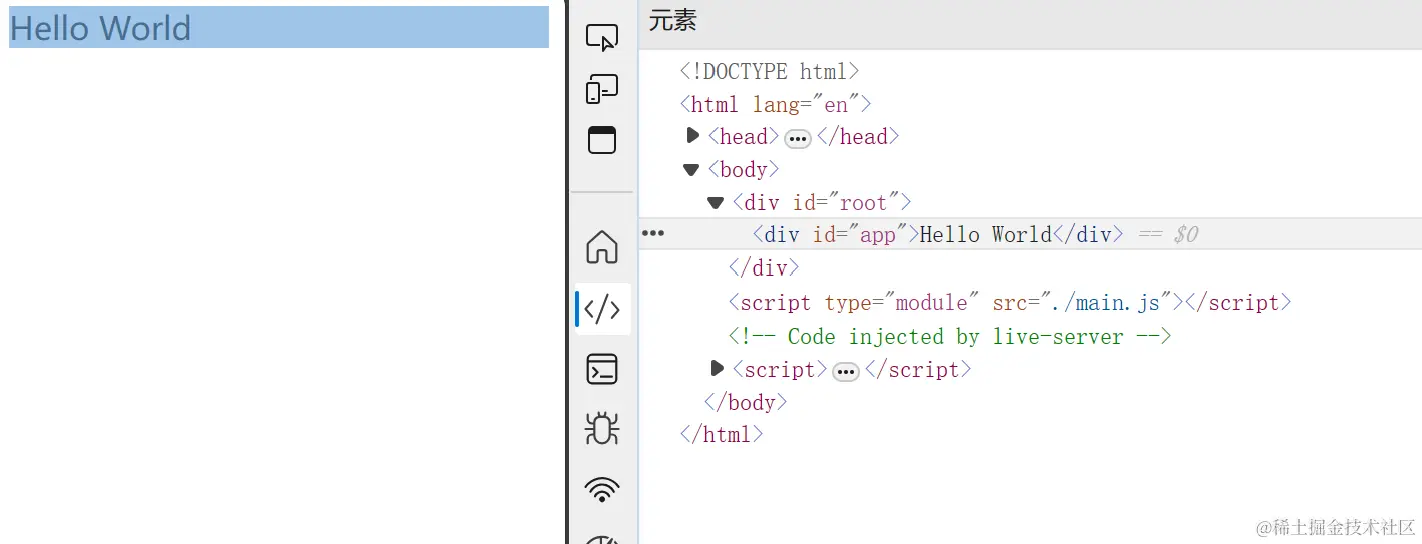Collapse the body element
The image size is (1422, 544).
(x=691, y=169)
